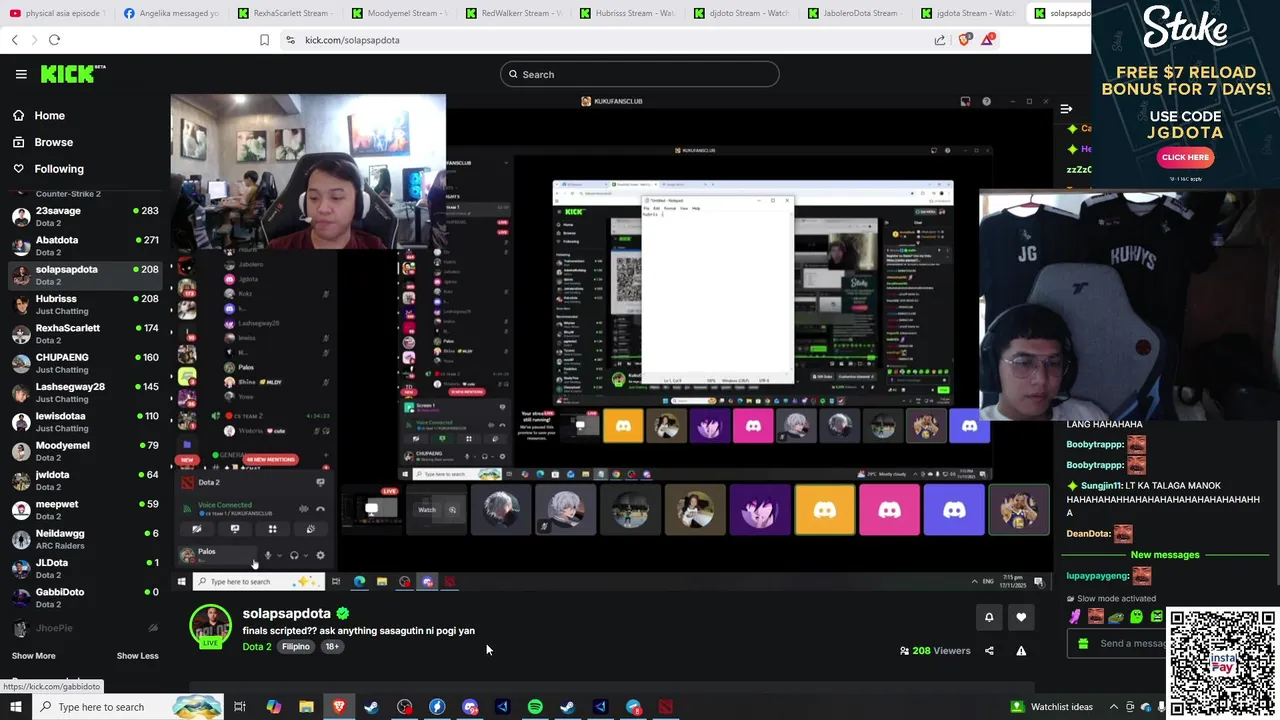
Task: Open Moodyemel channel in sidebar
Action: 85,450
